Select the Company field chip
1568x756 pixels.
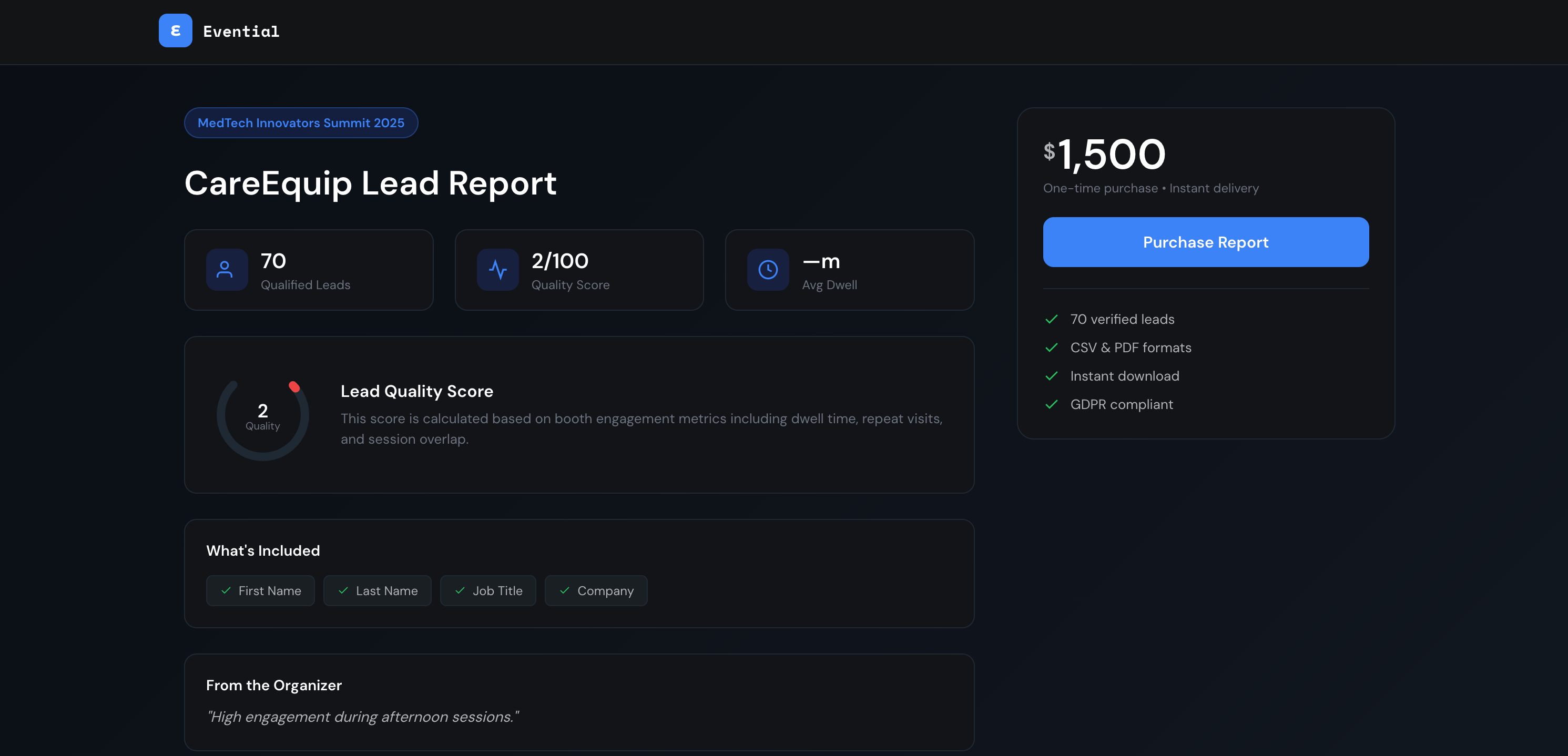point(596,591)
